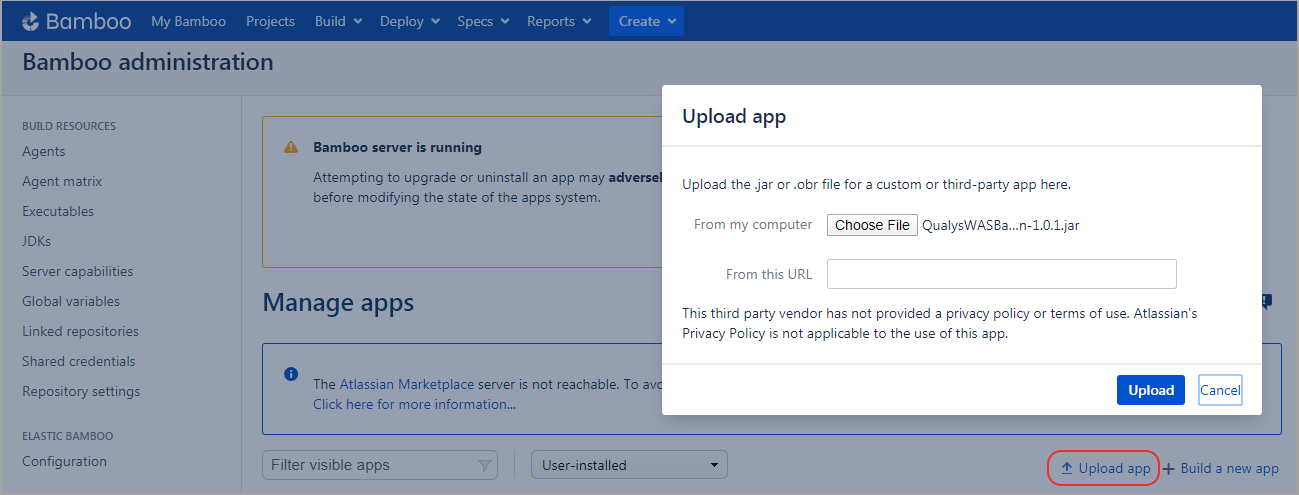The image size is (1299, 495).
Task: Go to Agents in sidebar
Action: click(x=44, y=151)
